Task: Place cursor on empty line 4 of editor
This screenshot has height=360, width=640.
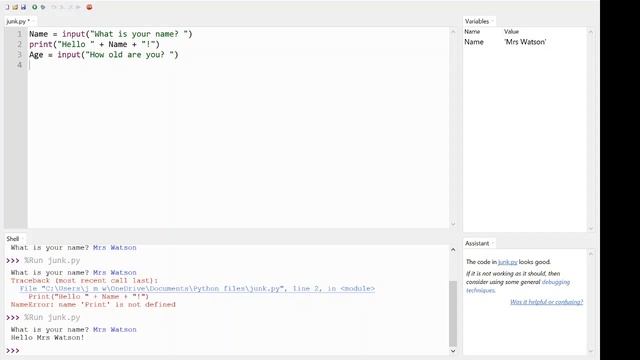Action: tap(238, 65)
